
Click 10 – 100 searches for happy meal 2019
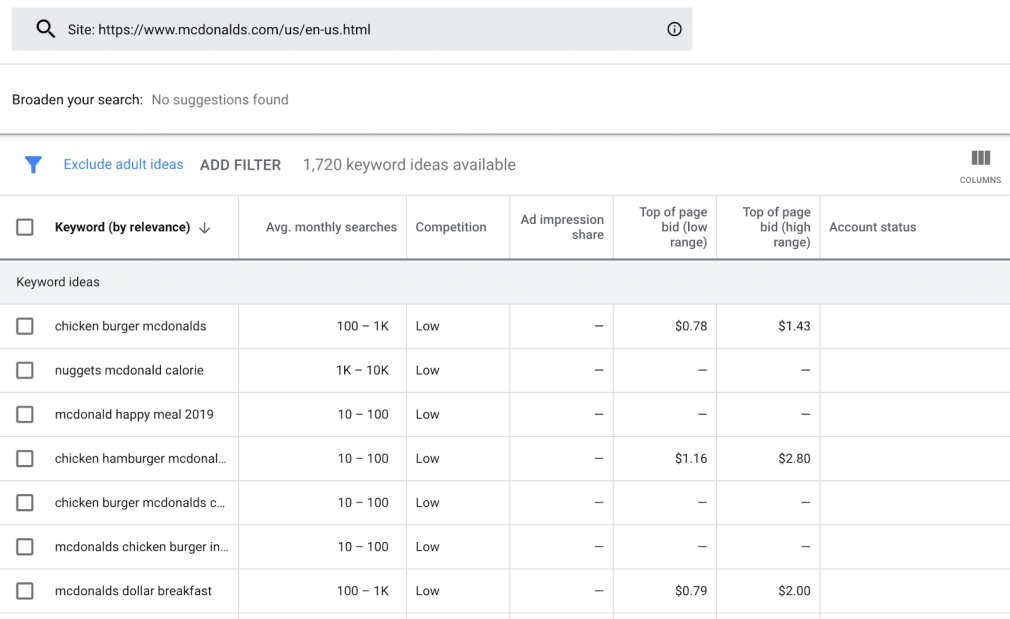(x=363, y=414)
